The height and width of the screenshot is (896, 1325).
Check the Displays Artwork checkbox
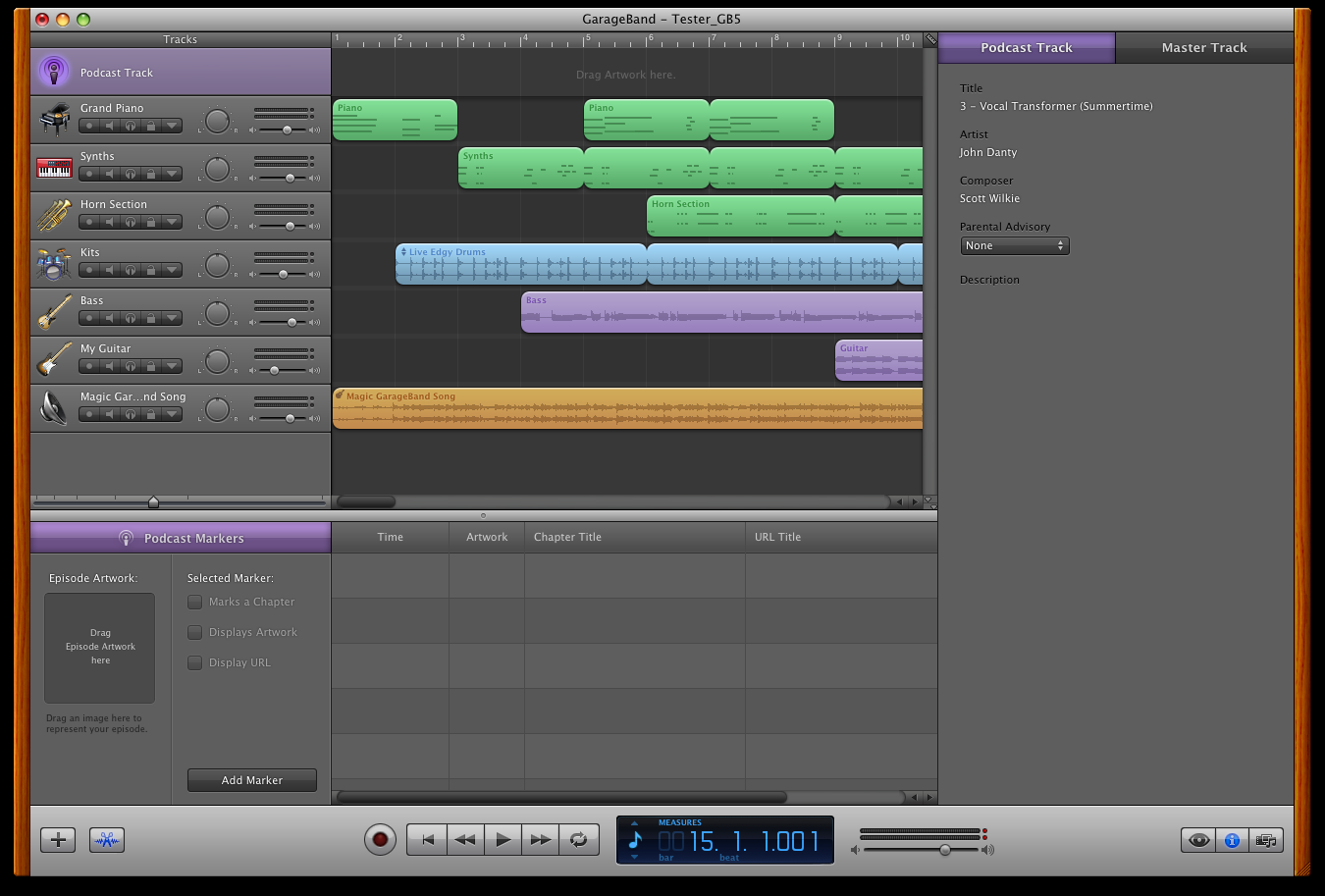[x=194, y=632]
